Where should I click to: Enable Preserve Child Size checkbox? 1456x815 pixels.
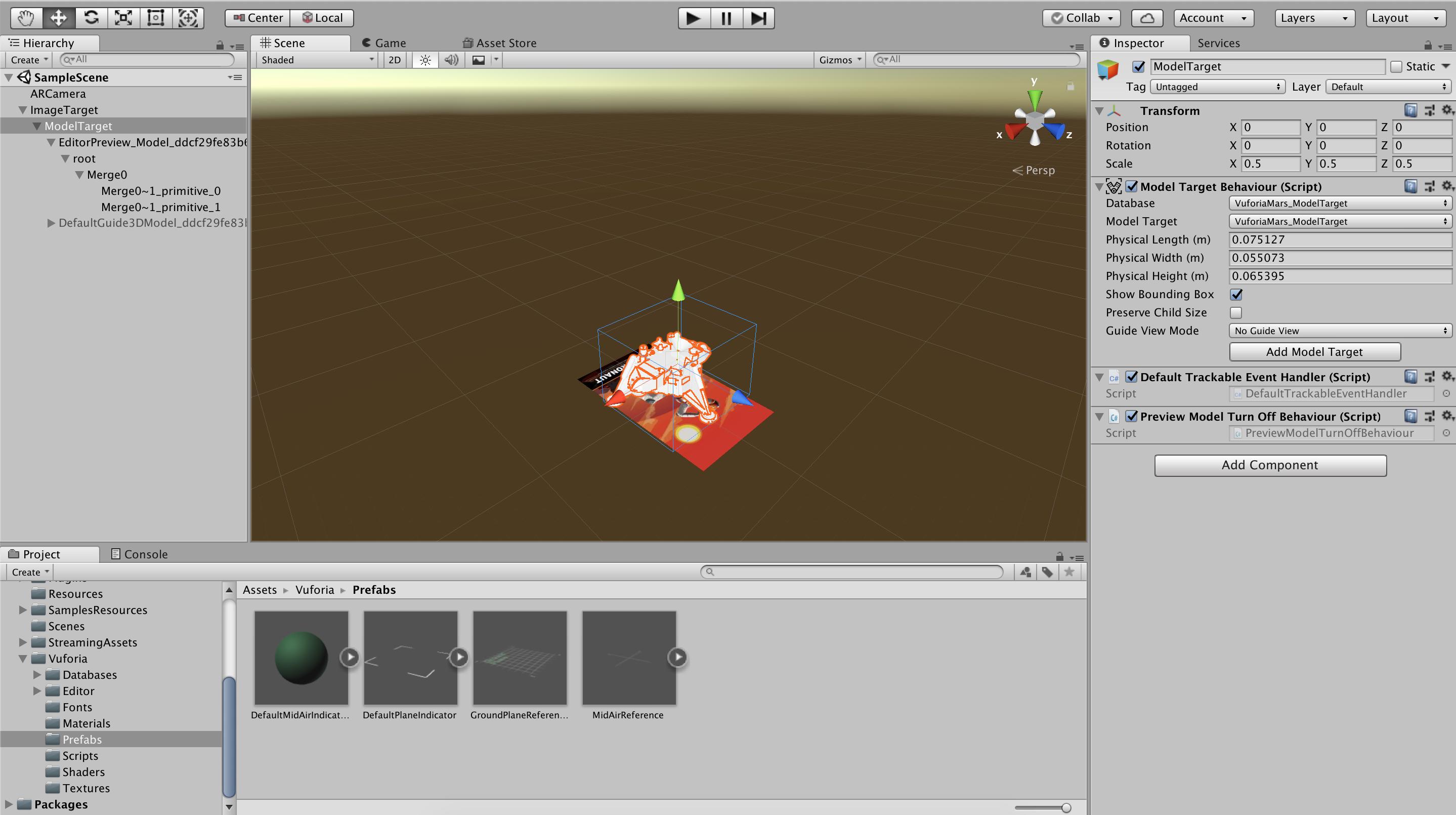[x=1236, y=312]
